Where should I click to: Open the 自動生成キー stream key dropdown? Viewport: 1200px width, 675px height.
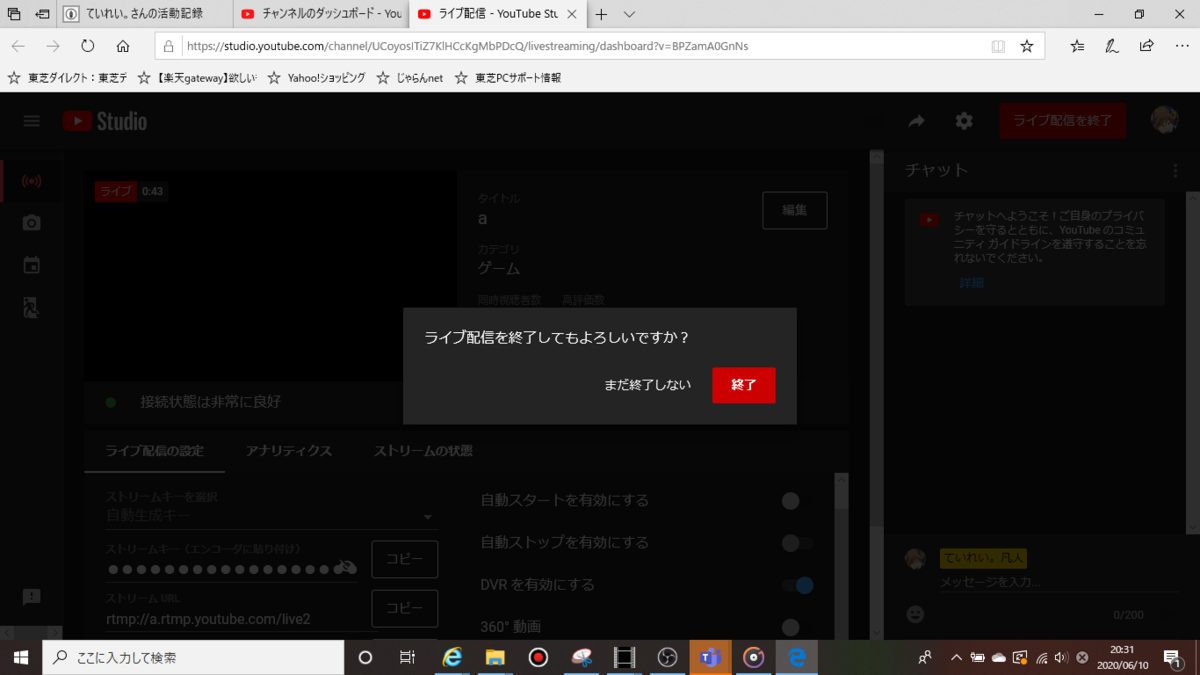pos(428,515)
